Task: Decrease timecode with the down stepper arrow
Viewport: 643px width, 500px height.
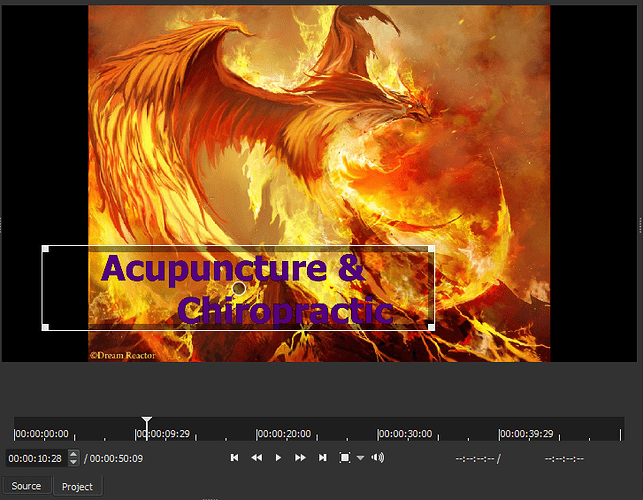Action: (x=73, y=462)
